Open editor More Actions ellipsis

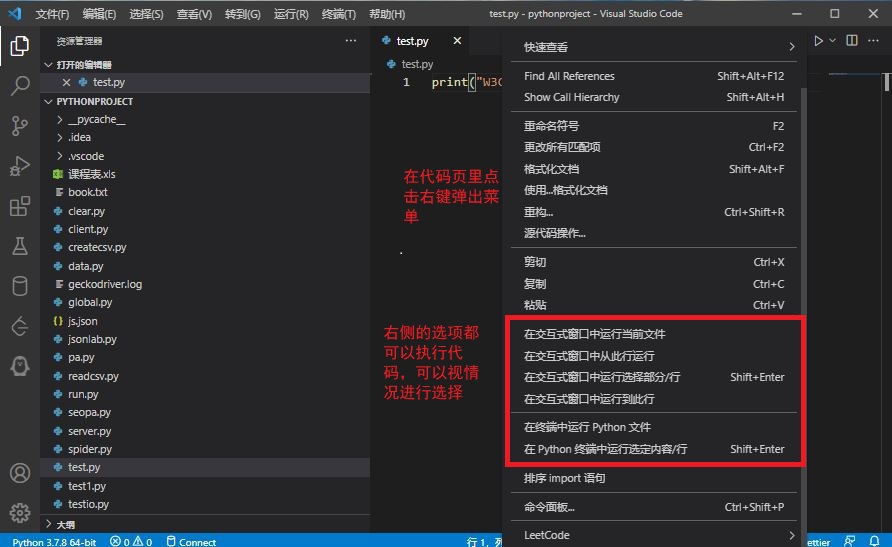click(x=873, y=40)
